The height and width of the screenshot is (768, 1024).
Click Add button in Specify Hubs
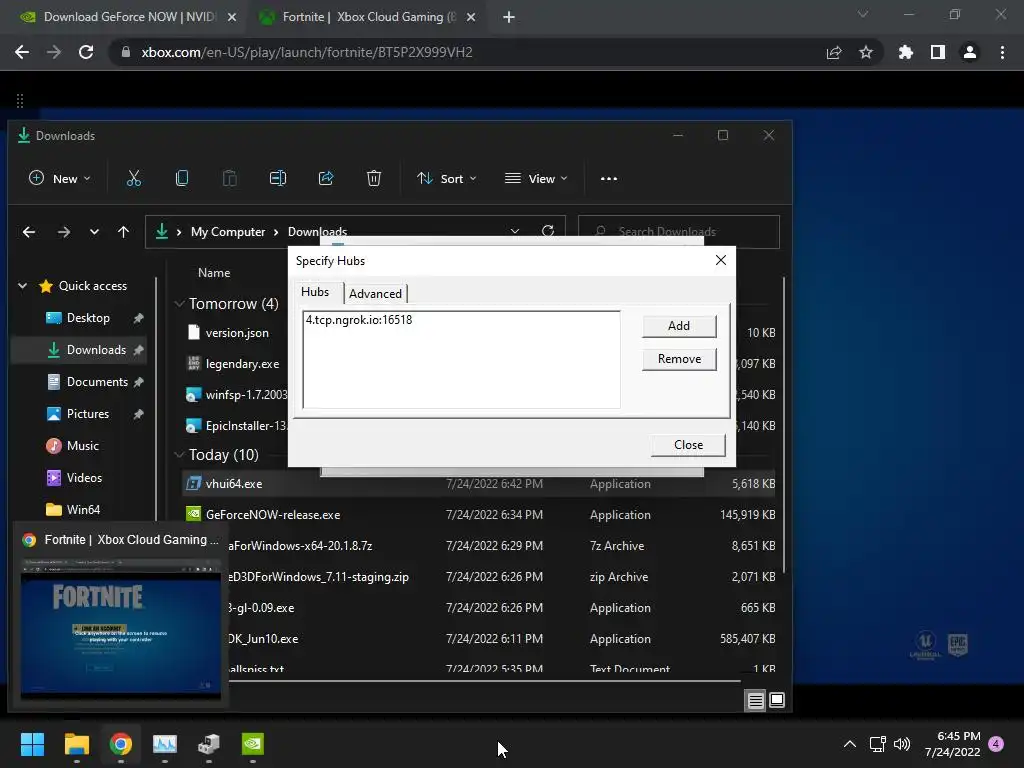pyautogui.click(x=679, y=326)
